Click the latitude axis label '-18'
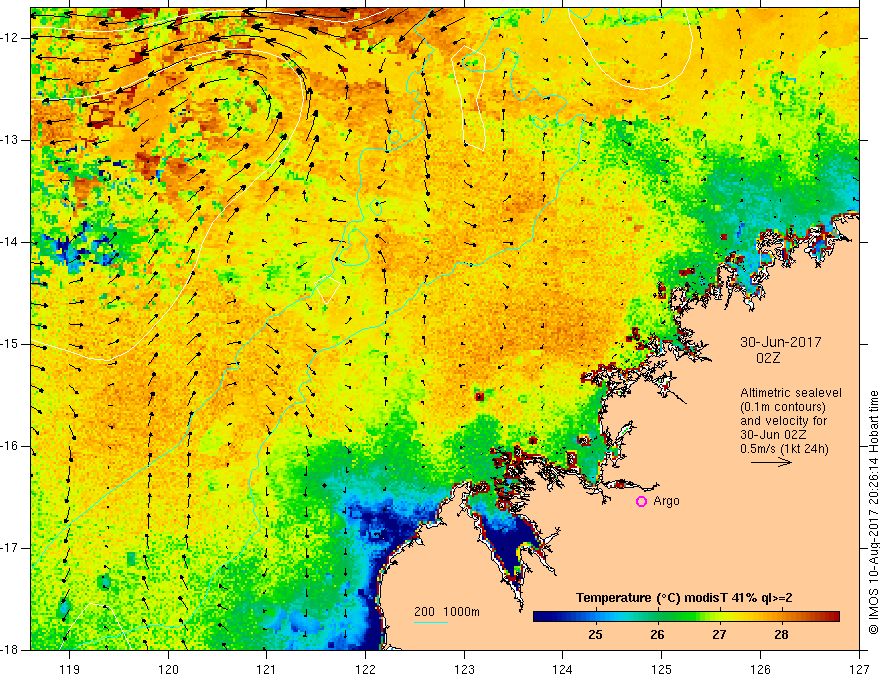Screen dimensions: 880x680 (10, 650)
